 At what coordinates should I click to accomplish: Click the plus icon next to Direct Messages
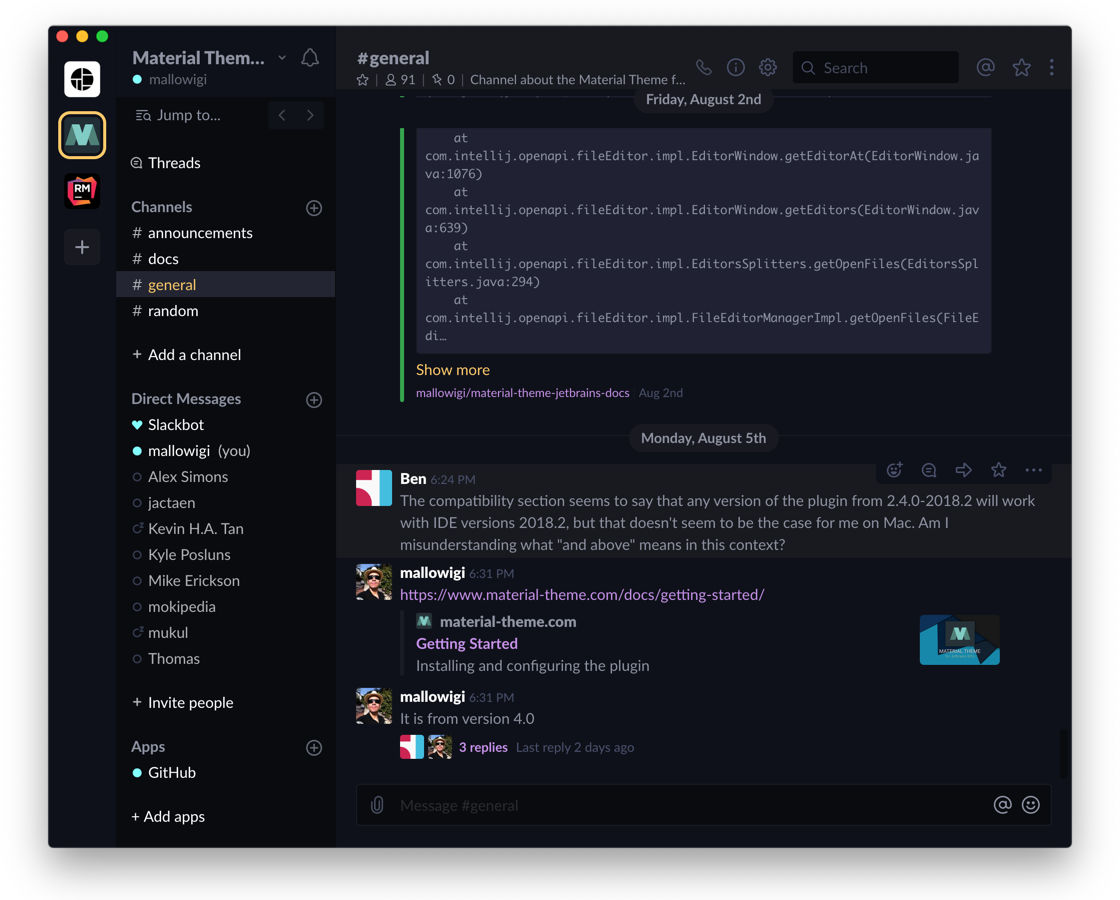(314, 399)
